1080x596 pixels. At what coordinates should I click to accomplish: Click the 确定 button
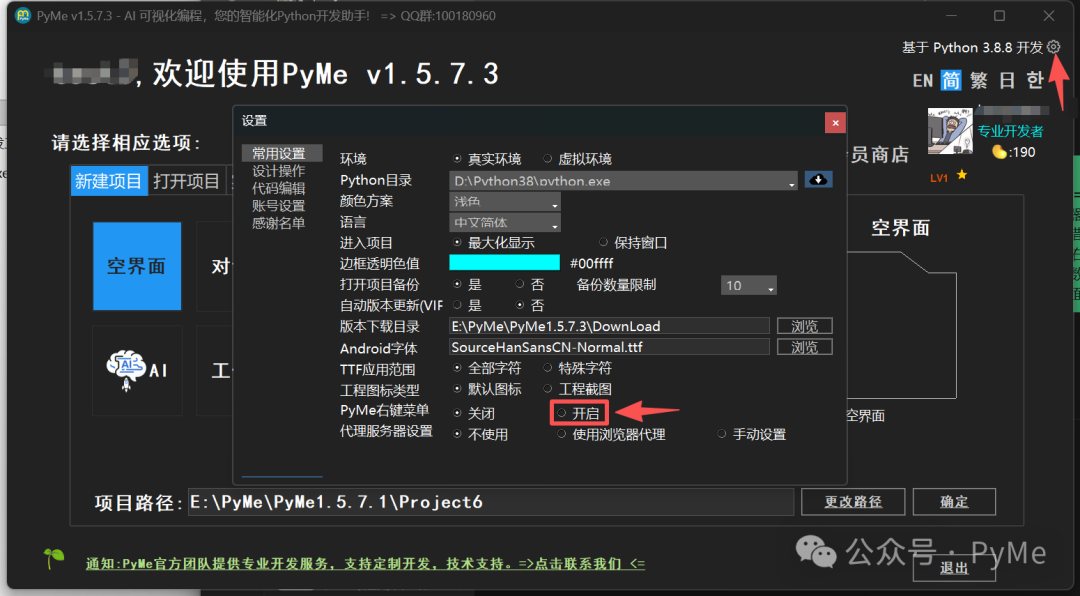pyautogui.click(x=954, y=502)
